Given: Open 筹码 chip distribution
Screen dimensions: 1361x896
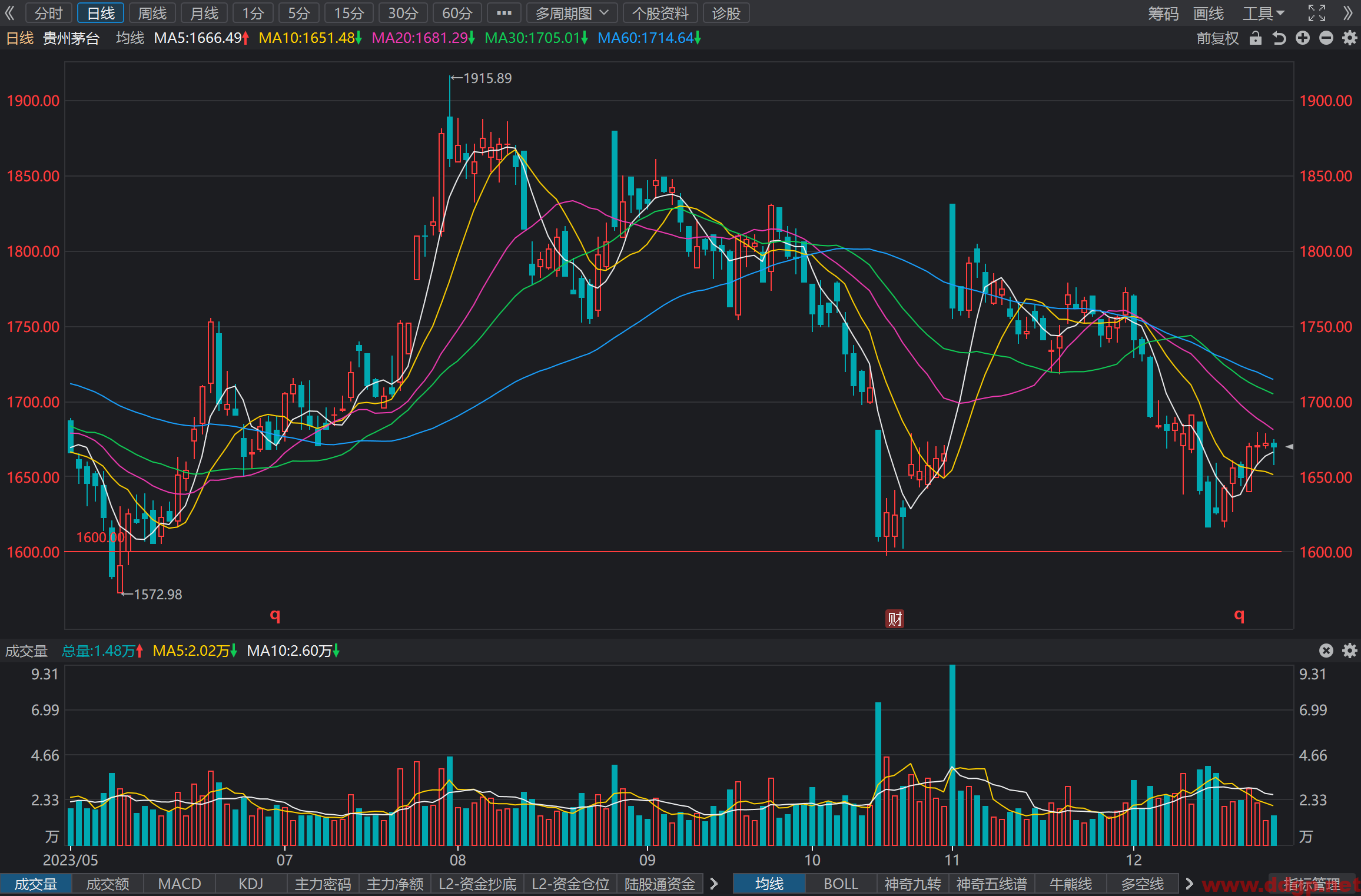Looking at the screenshot, I should click(1163, 13).
